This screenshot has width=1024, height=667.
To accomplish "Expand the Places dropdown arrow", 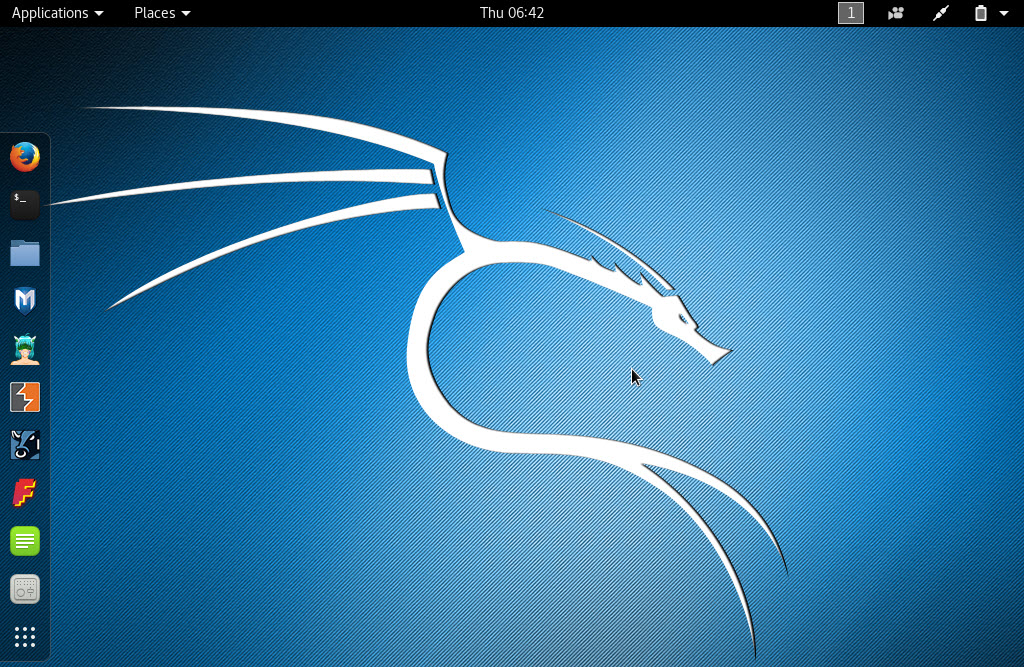I will 186,14.
